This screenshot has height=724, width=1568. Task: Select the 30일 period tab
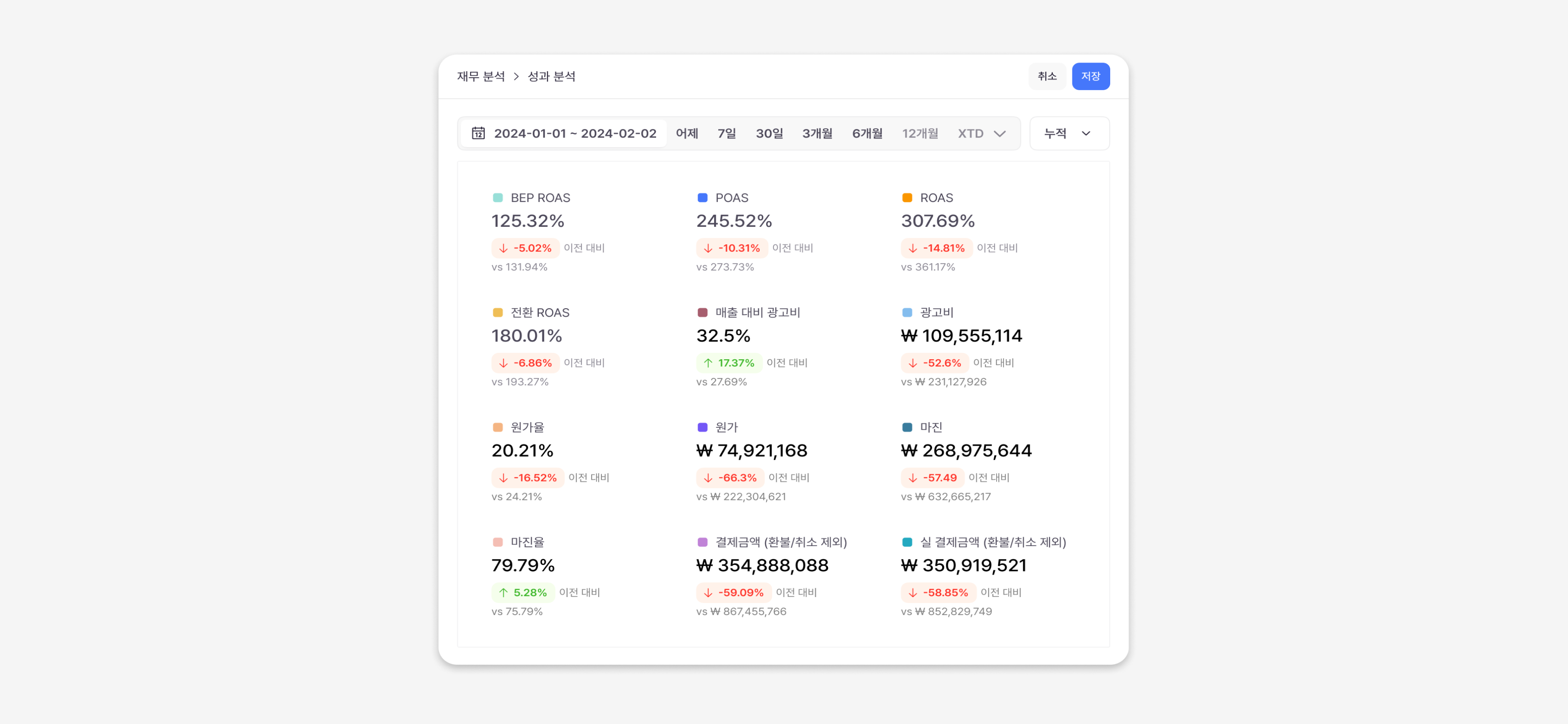[768, 133]
